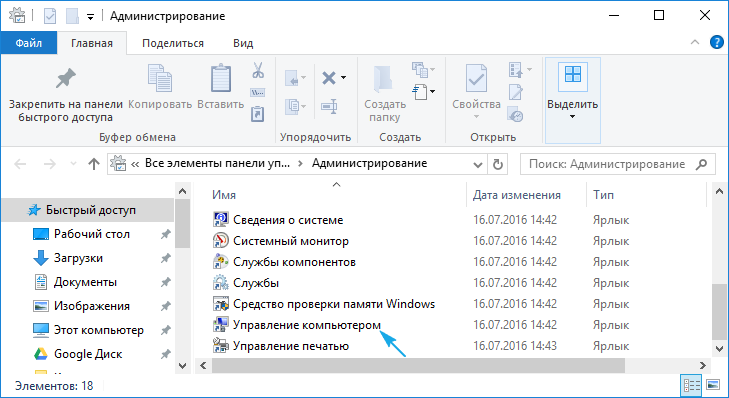Click the search magnifier icon

coord(702,164)
